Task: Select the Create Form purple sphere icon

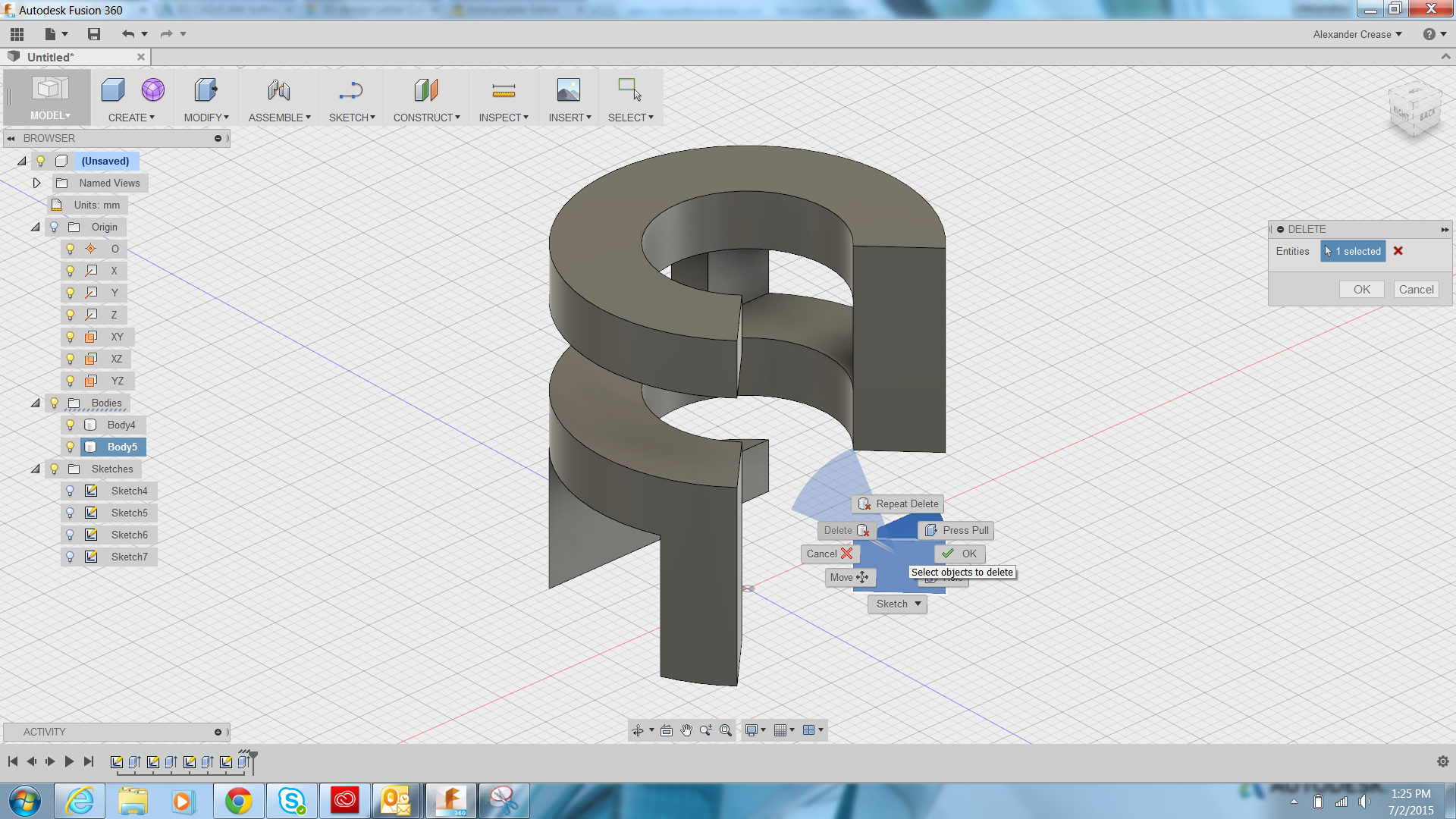Action: [x=153, y=90]
